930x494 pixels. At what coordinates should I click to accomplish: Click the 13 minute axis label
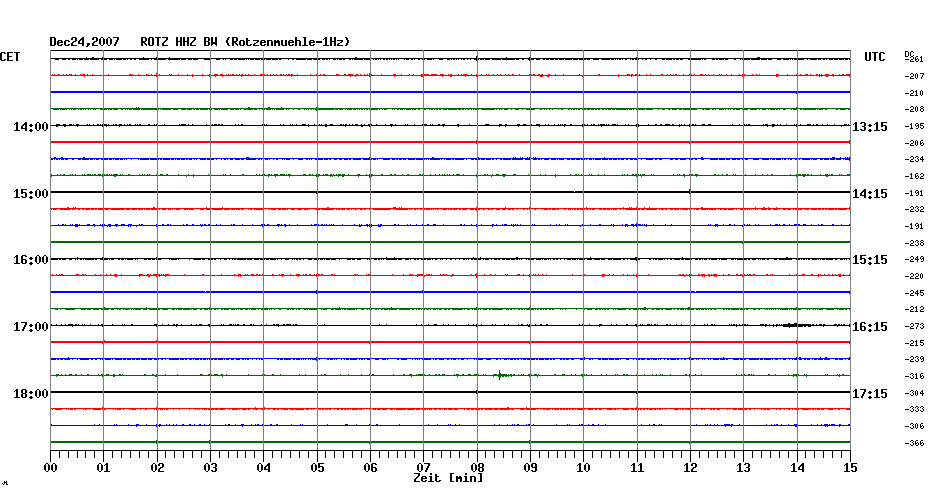point(744,468)
